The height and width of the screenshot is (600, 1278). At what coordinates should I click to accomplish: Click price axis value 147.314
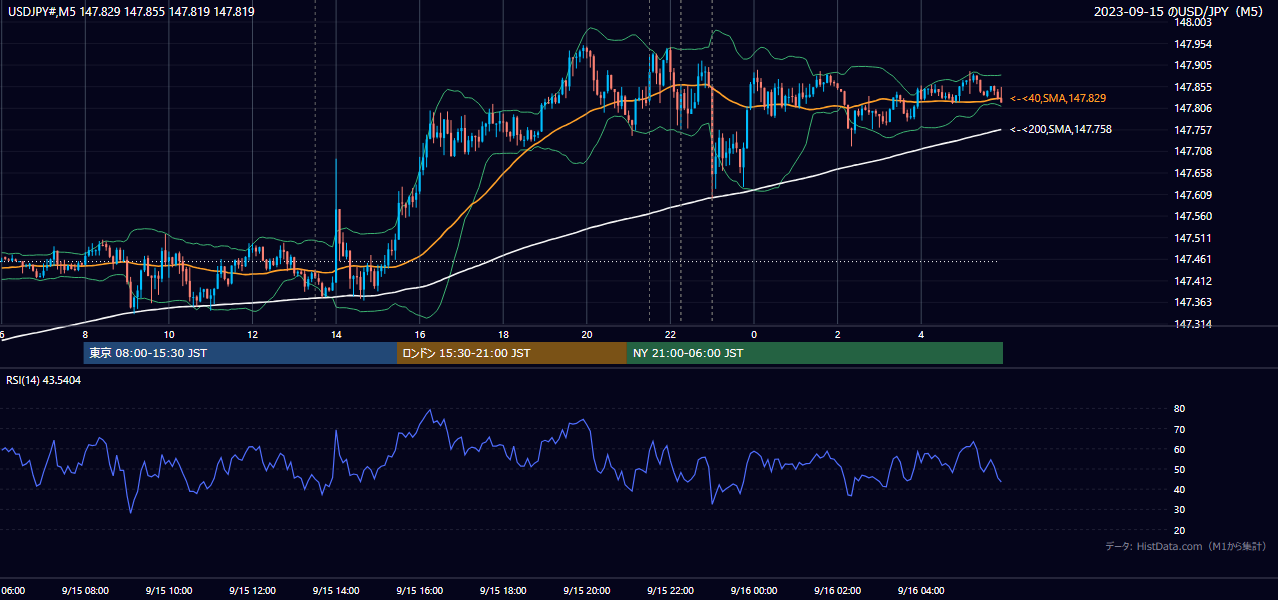point(1192,324)
